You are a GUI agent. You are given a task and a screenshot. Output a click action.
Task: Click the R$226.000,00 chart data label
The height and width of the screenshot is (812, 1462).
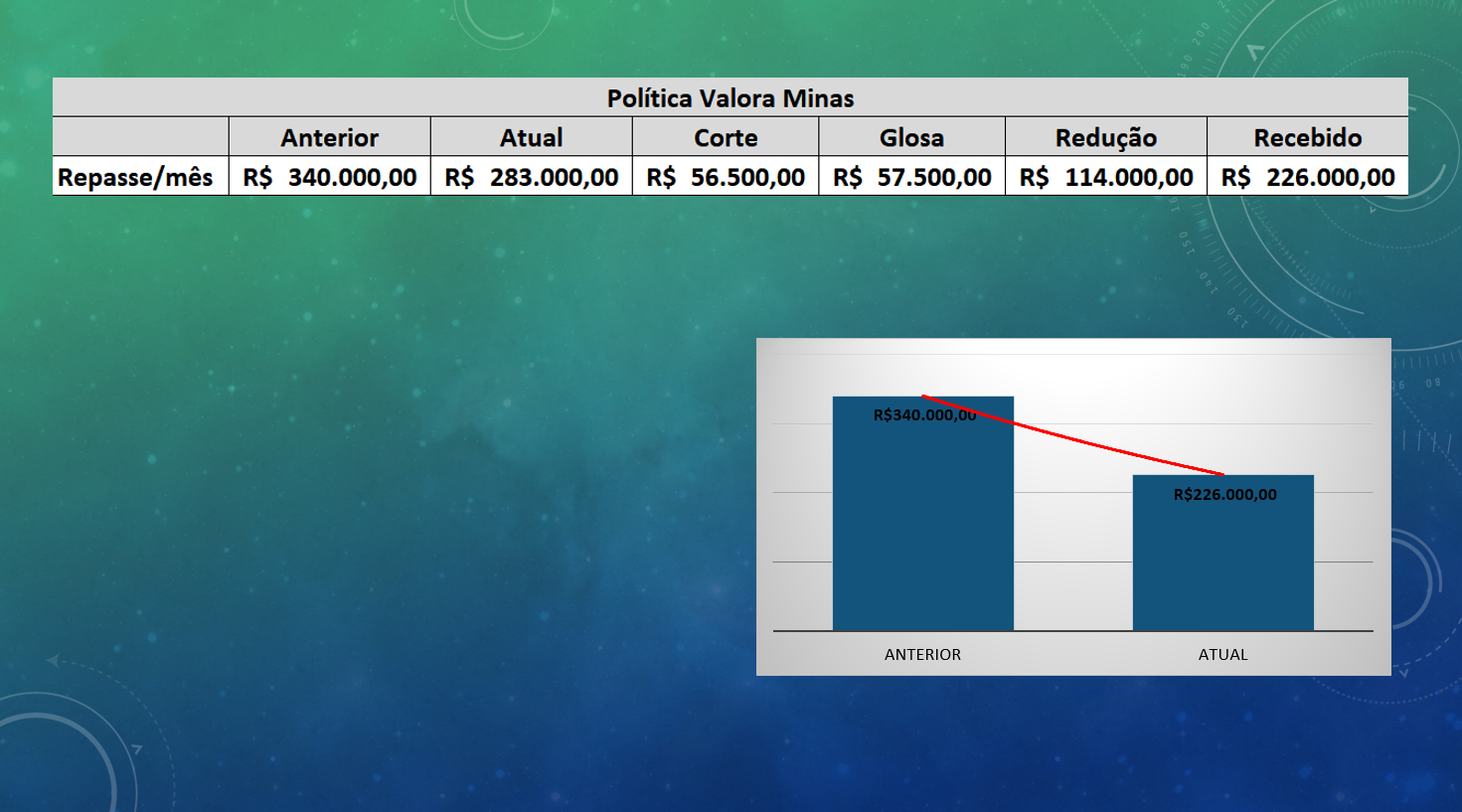pyautogui.click(x=1224, y=494)
